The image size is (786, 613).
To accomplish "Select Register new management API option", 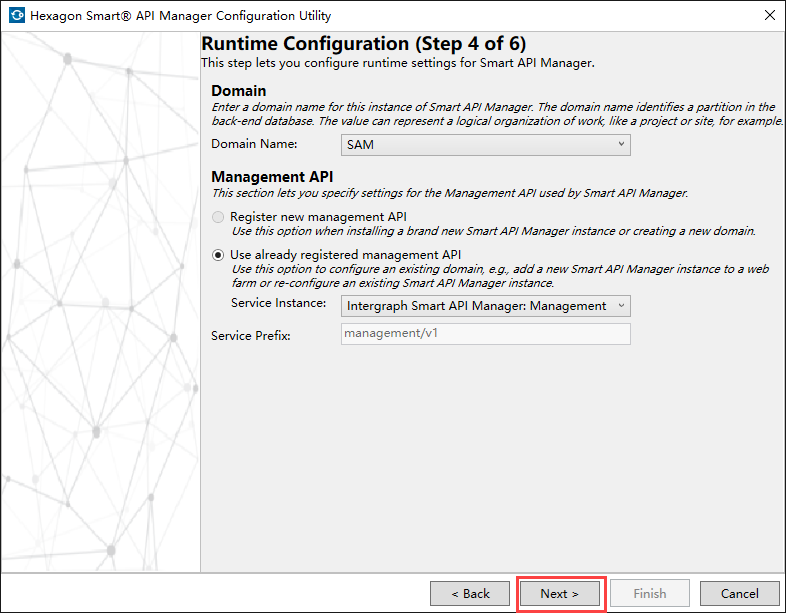I will 219,216.
